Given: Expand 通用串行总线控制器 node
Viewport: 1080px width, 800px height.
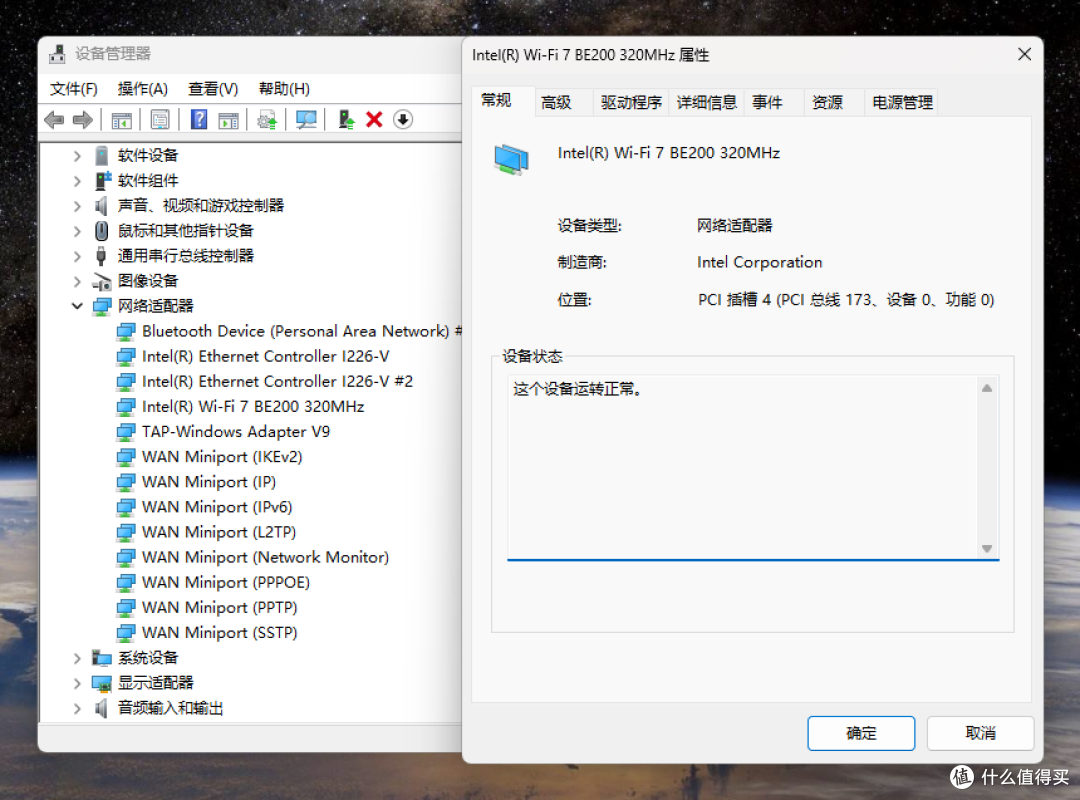Looking at the screenshot, I should (x=77, y=256).
